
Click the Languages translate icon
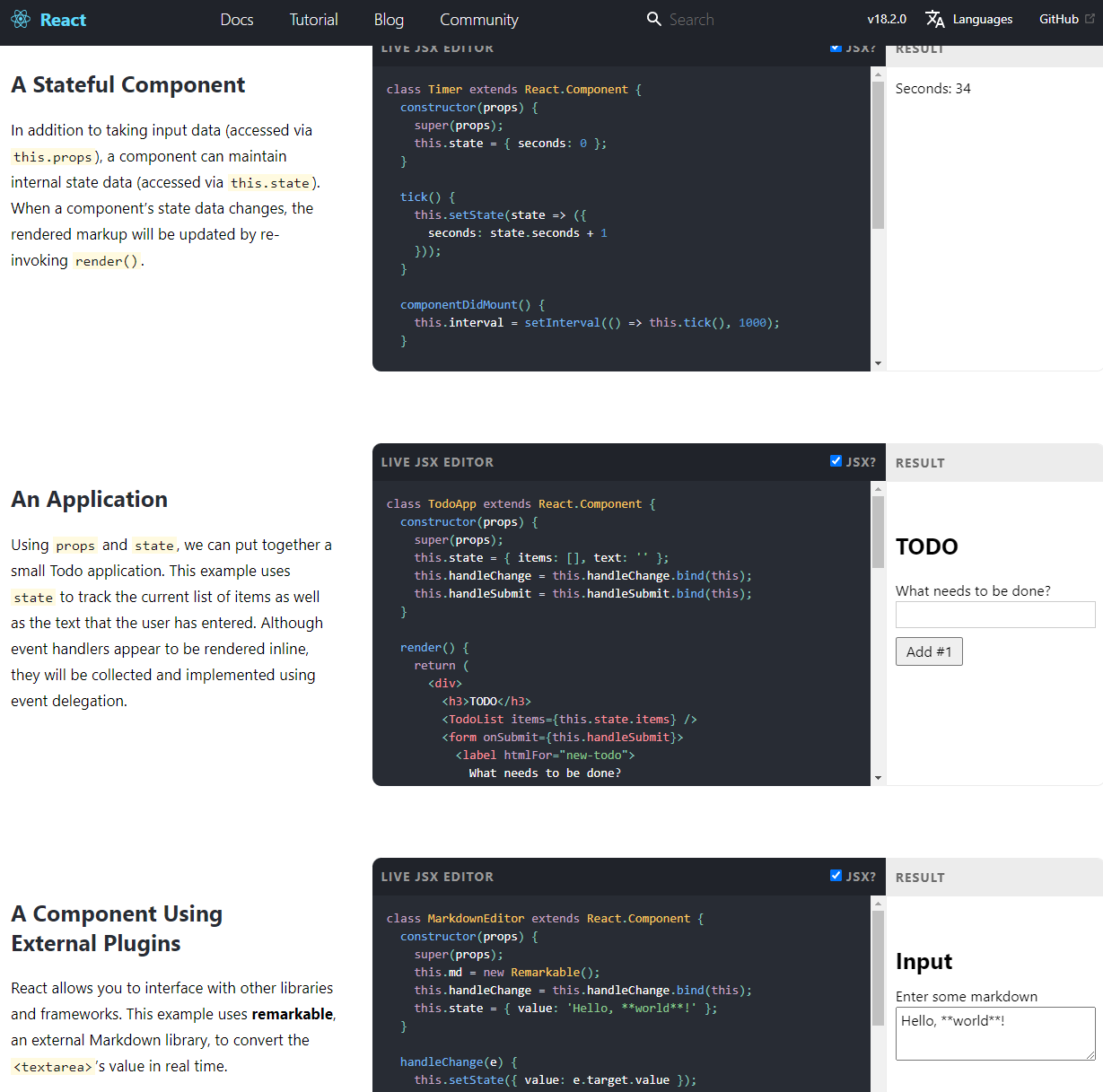(935, 19)
